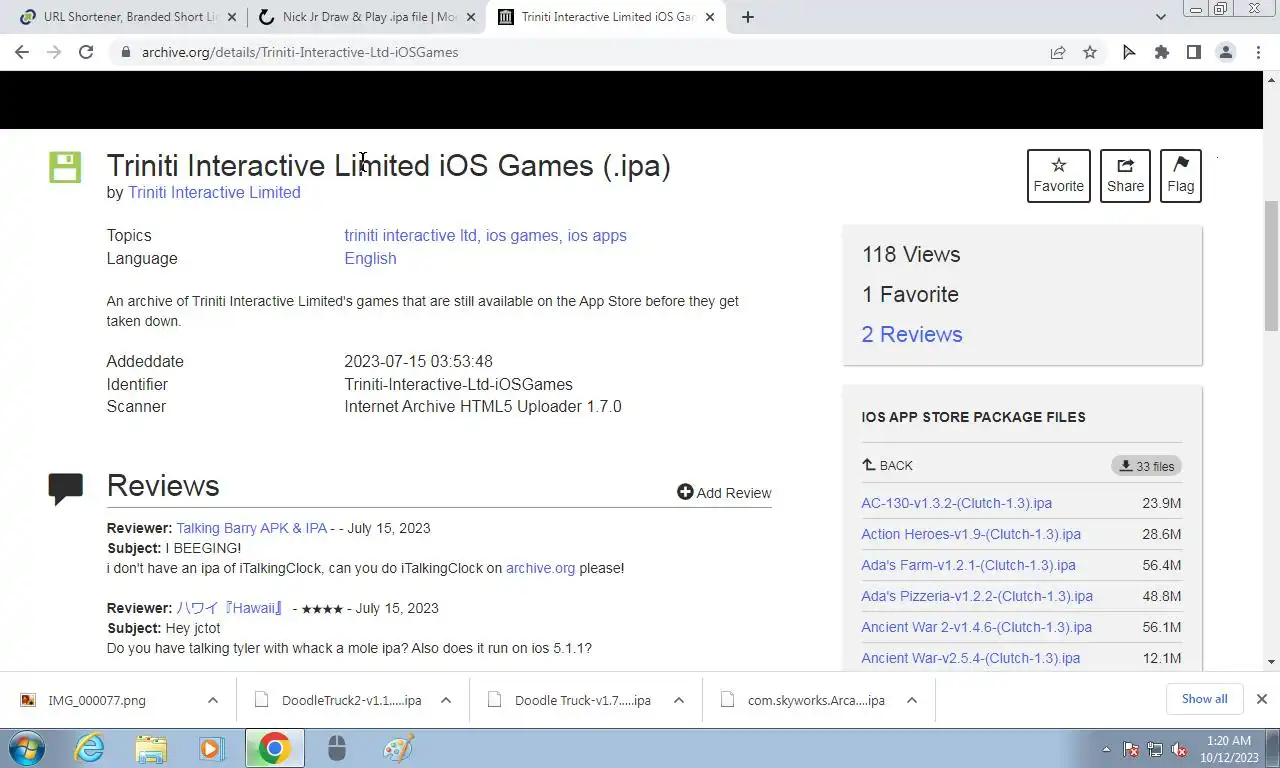This screenshot has width=1280, height=768.
Task: Expand options for IMG_000077.png download
Action: [x=213, y=700]
